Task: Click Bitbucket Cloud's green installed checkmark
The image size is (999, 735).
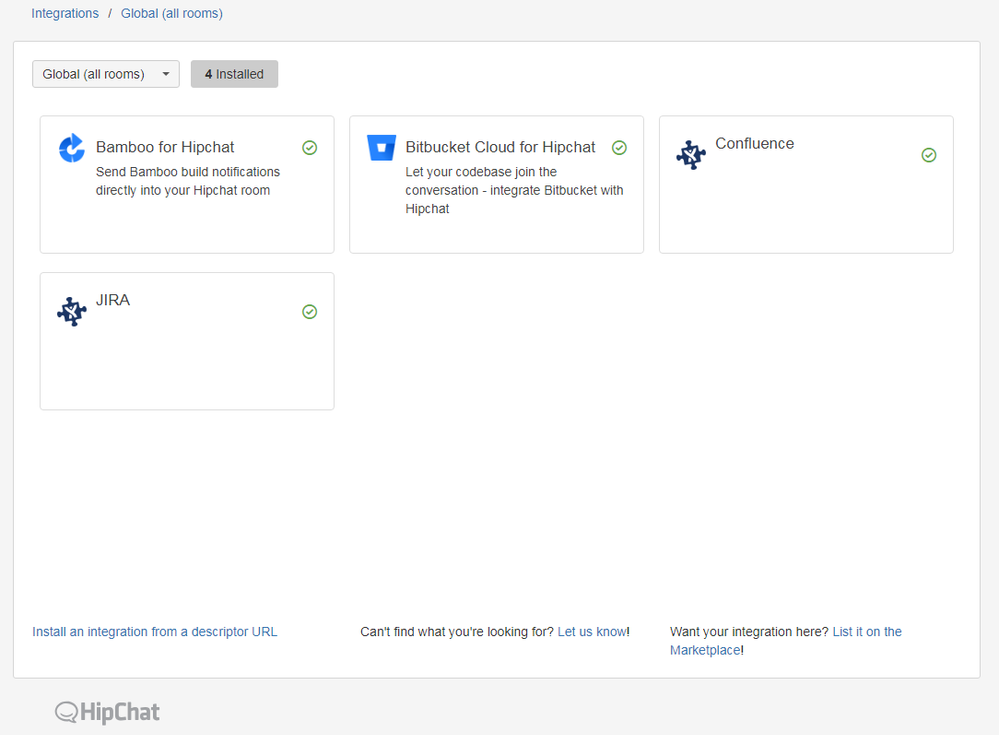Action: click(619, 148)
